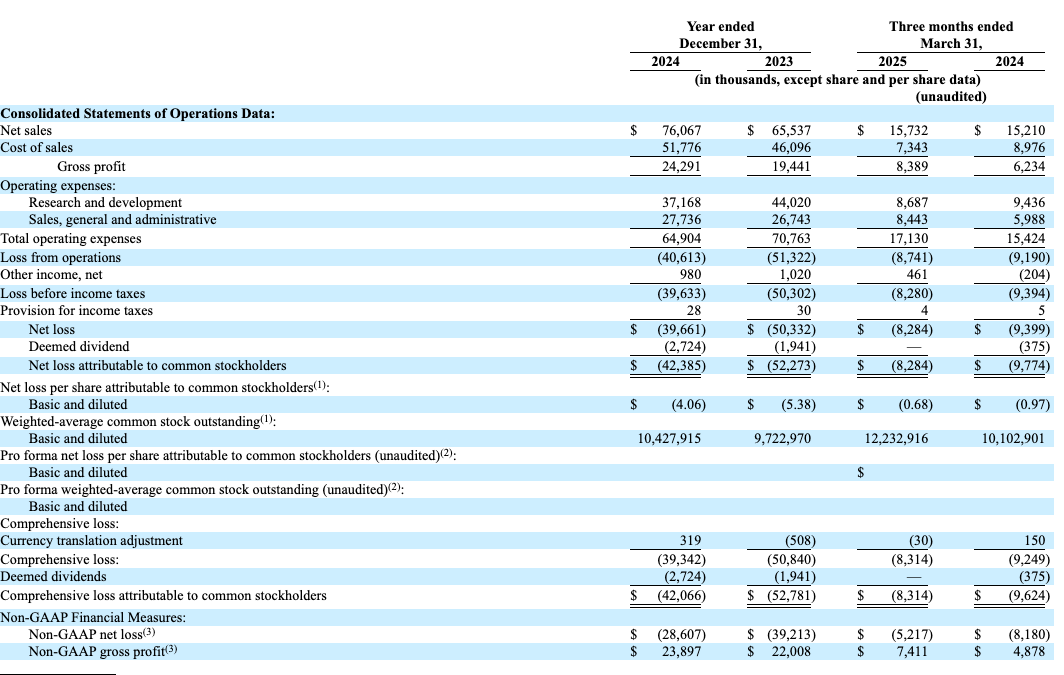
Task: Click Research and development row label
Action: pyautogui.click(x=105, y=202)
